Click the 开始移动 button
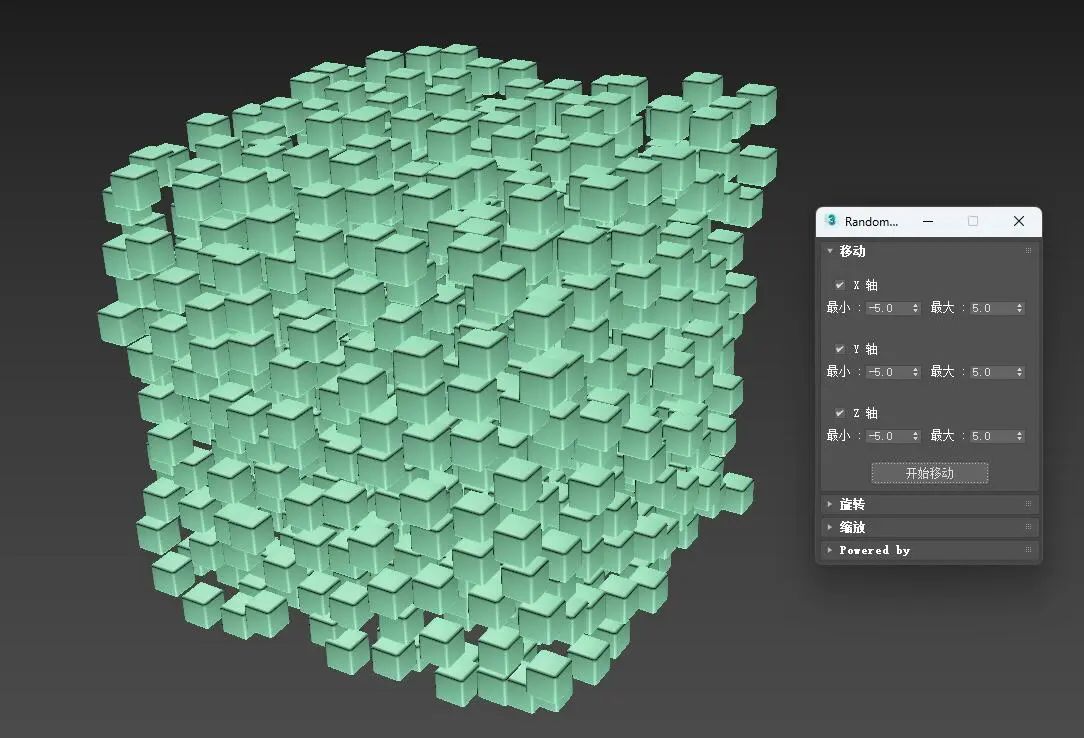This screenshot has width=1084, height=738. click(929, 473)
